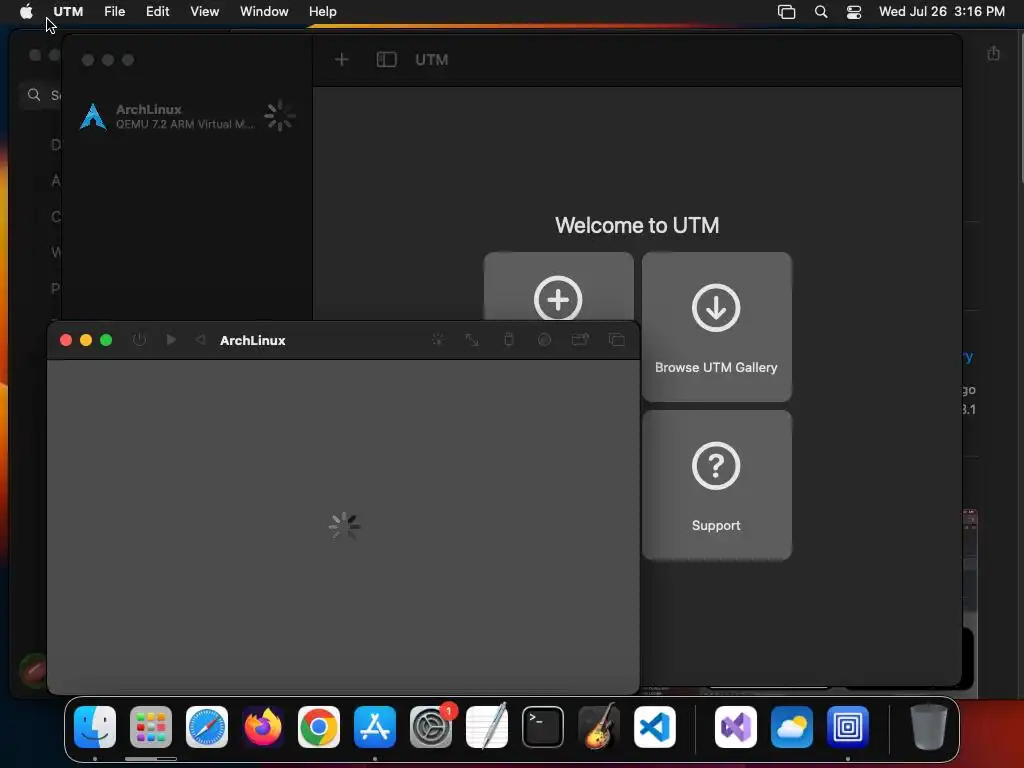Click the plus button in UTM toolbar
Viewport: 1024px width, 768px height.
342,60
